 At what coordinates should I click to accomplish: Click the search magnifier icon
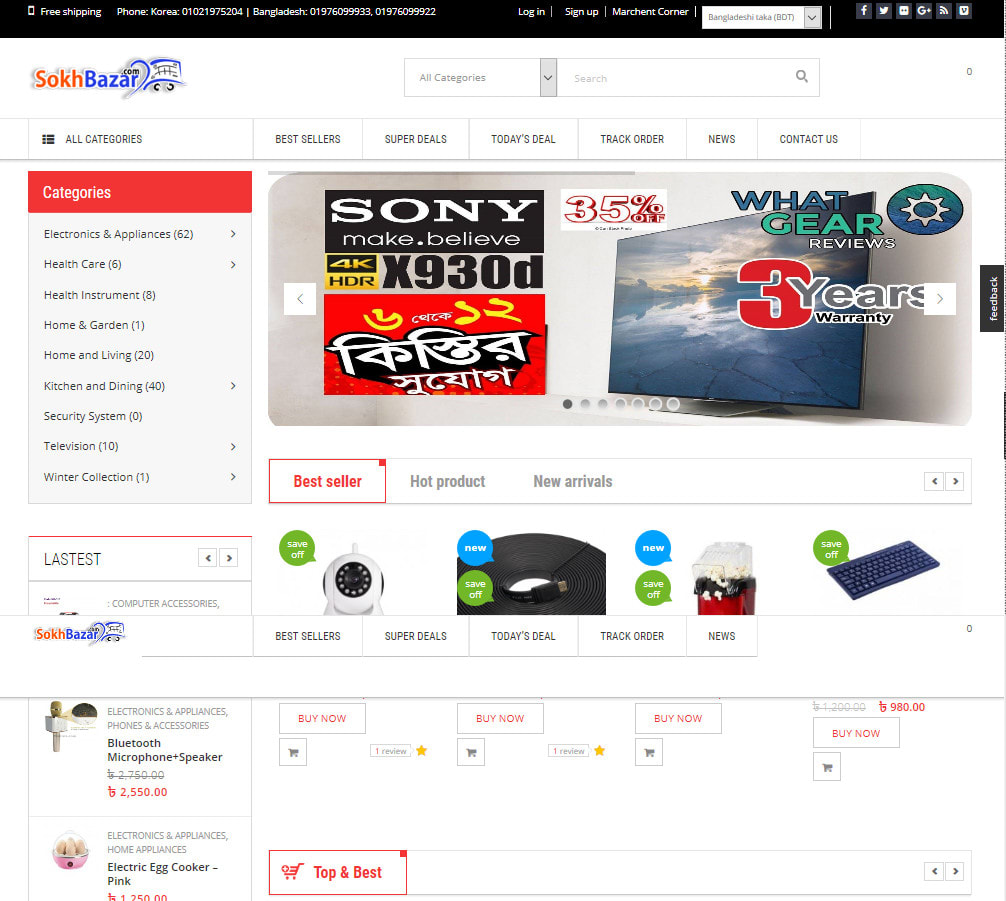[x=801, y=77]
